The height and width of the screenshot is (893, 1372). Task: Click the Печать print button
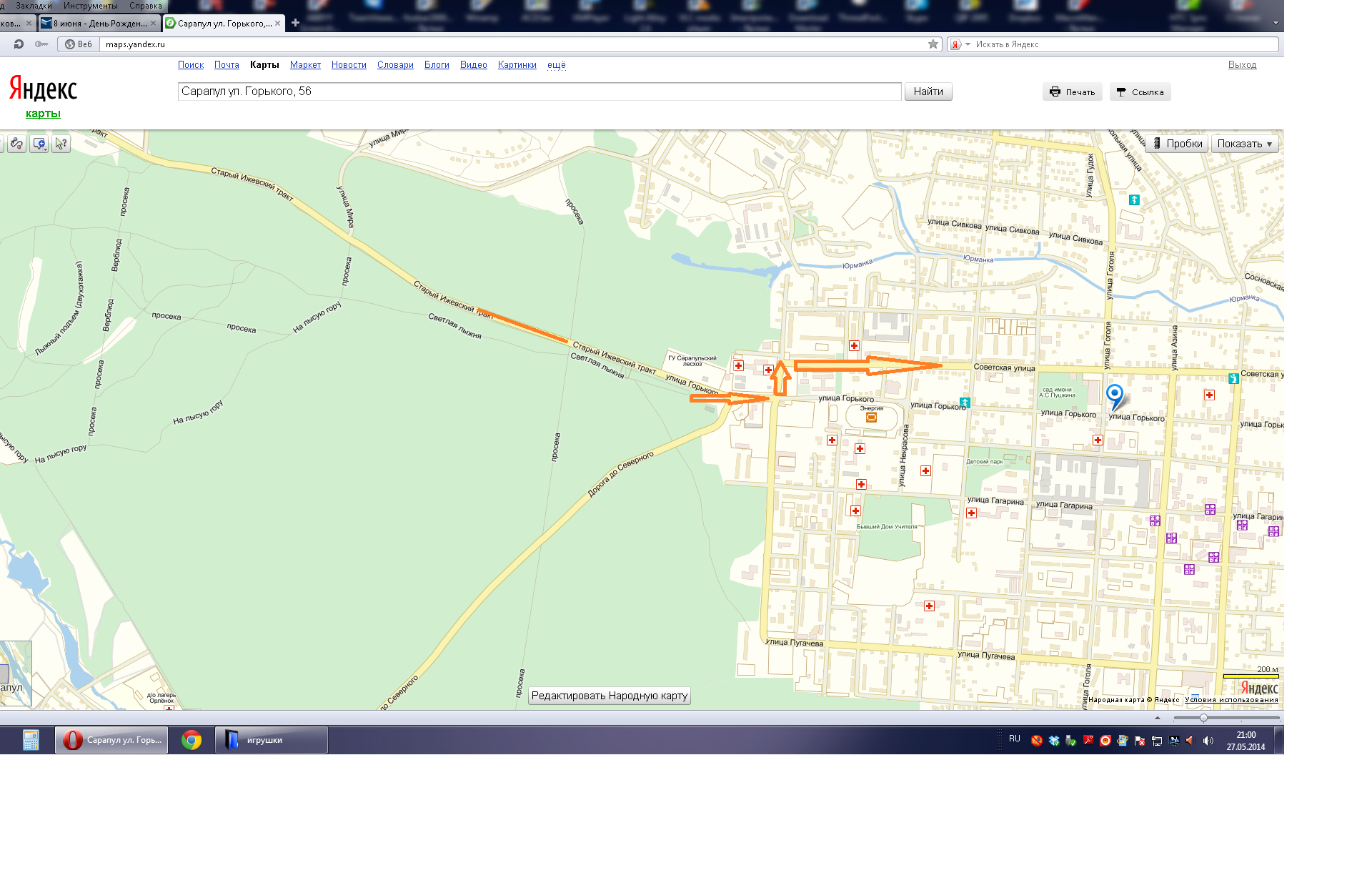[x=1073, y=92]
